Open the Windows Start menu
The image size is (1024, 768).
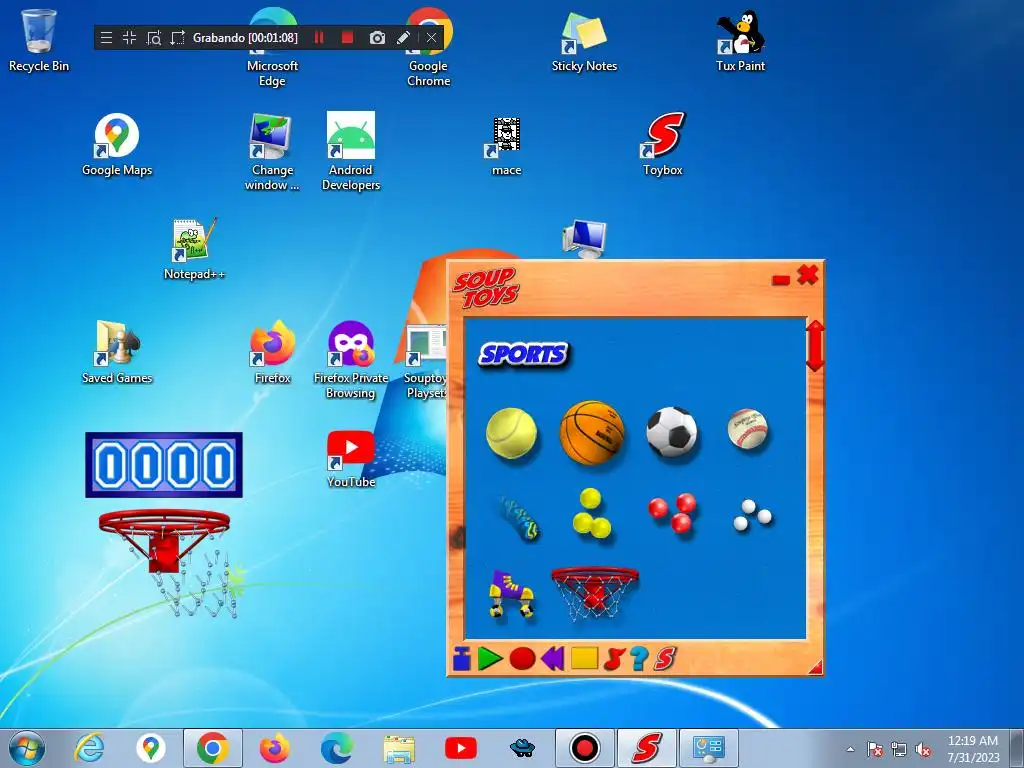click(x=27, y=748)
